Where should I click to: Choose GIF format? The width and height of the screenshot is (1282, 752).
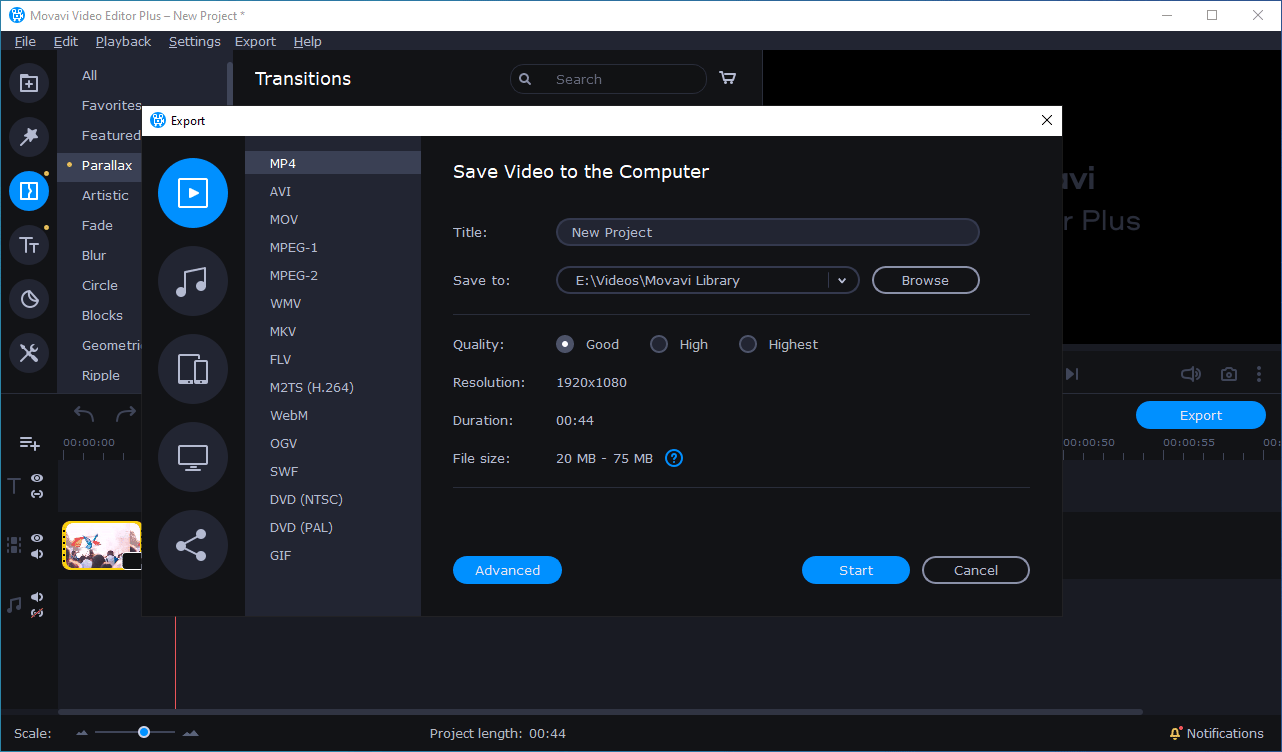click(x=333, y=555)
